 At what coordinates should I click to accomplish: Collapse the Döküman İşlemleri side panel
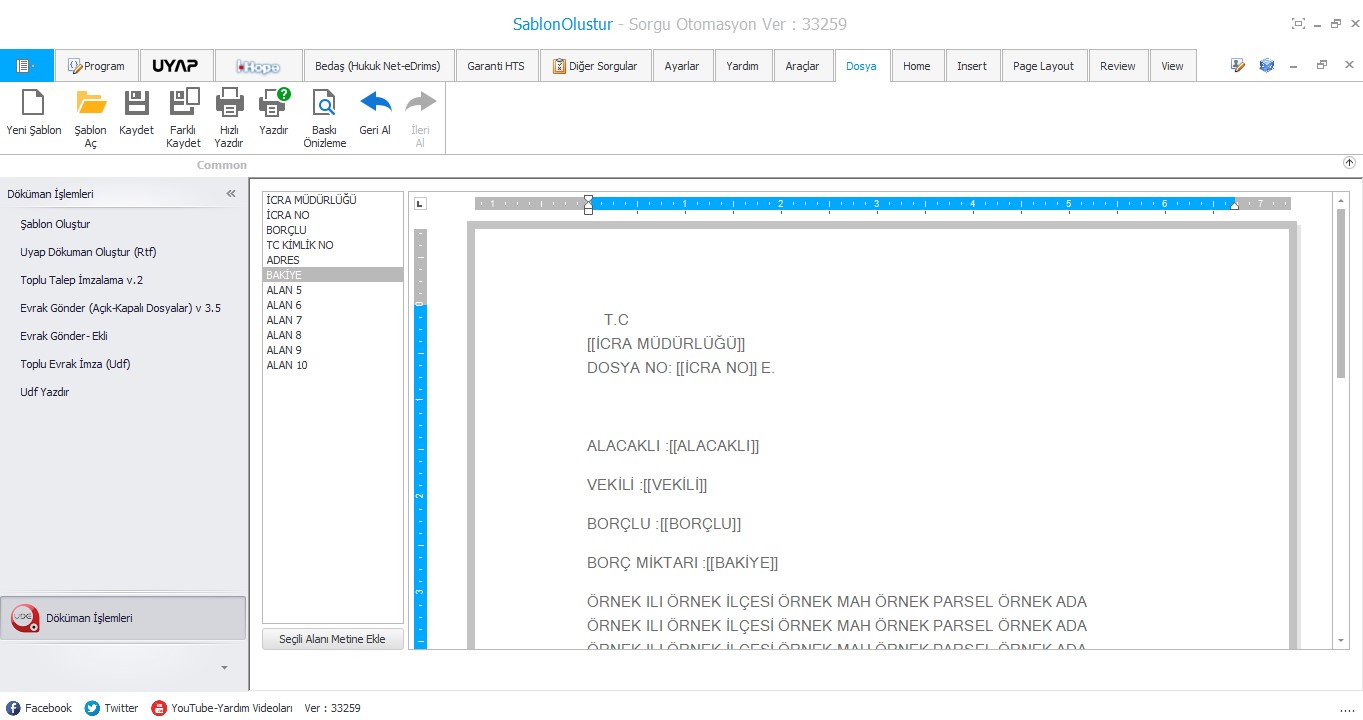tap(231, 194)
